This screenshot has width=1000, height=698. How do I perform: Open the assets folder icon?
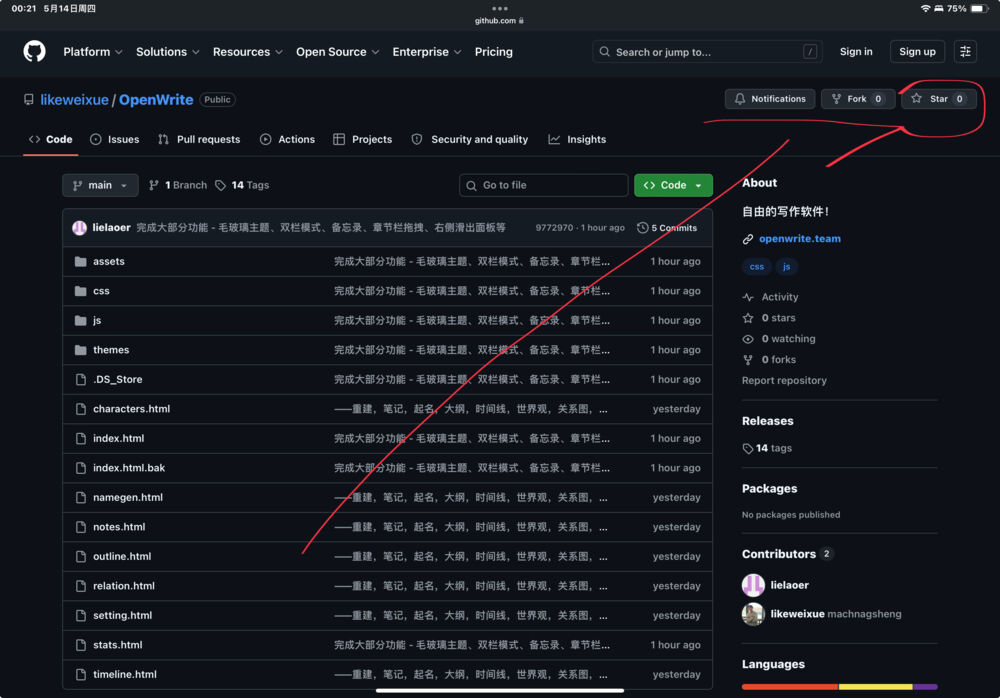point(80,262)
